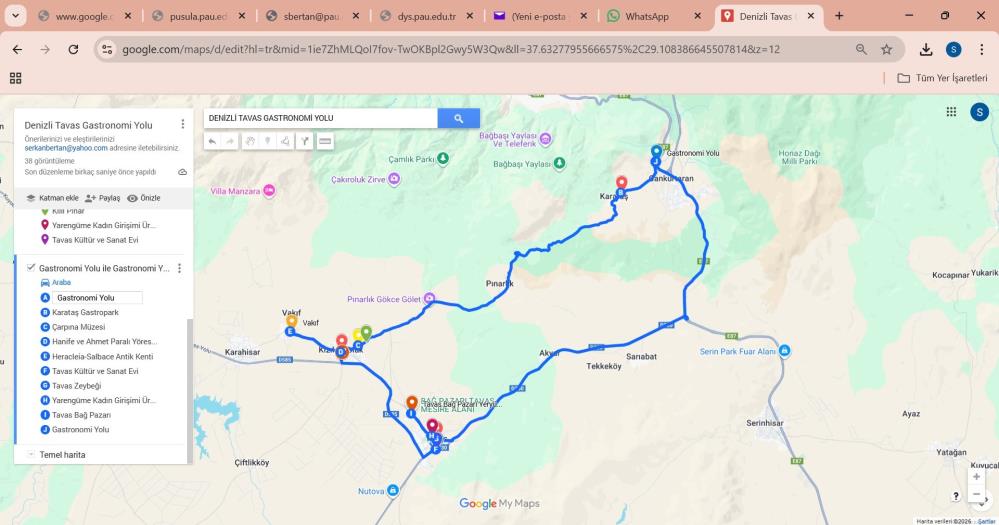The image size is (999, 525).
Task: Choose the add directions tool
Action: (x=305, y=141)
